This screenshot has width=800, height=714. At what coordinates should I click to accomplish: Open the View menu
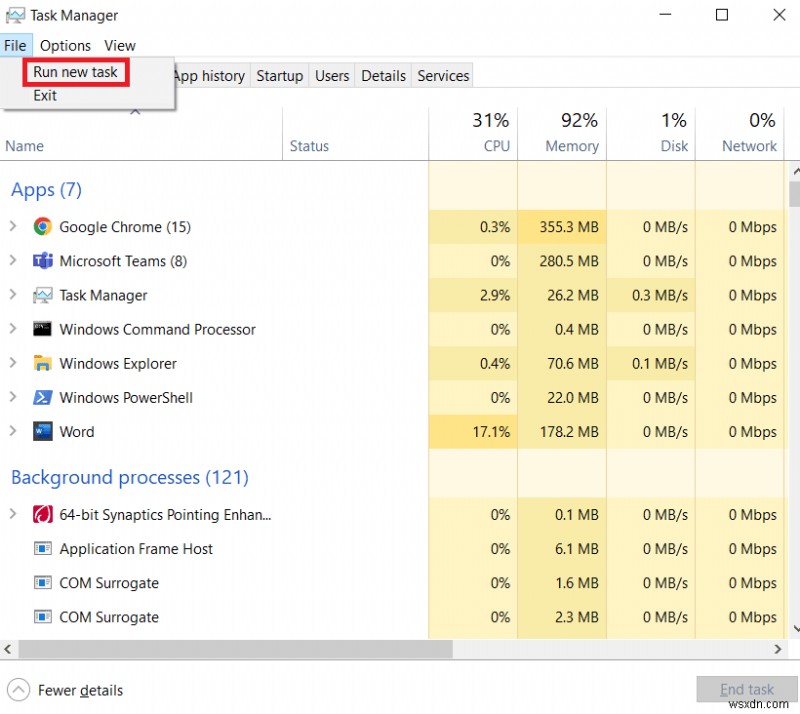[x=119, y=45]
